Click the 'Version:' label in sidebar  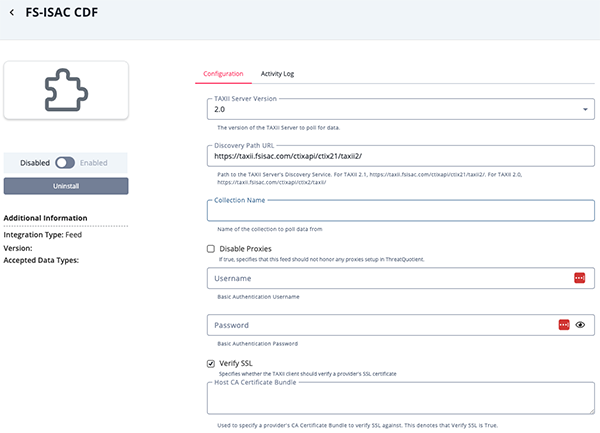click(x=18, y=248)
